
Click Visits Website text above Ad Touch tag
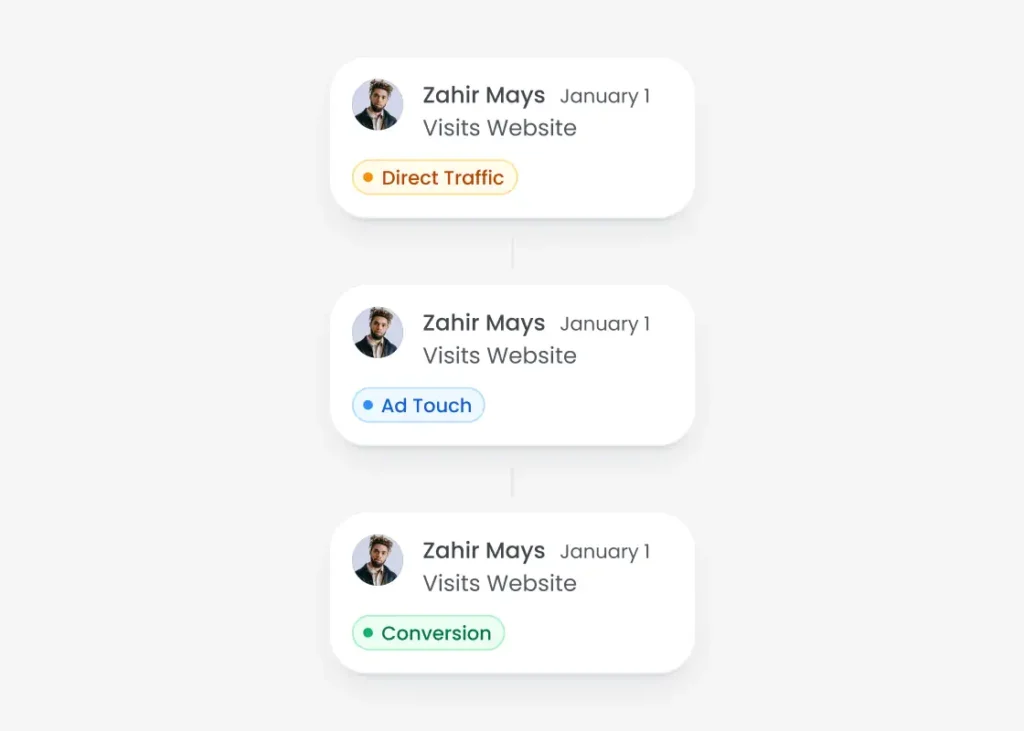point(500,356)
